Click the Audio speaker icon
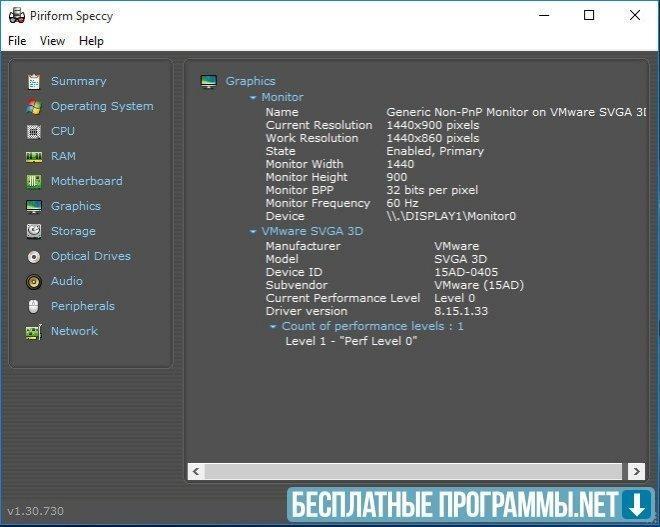Screen dimensions: 660x527 coord(34,281)
